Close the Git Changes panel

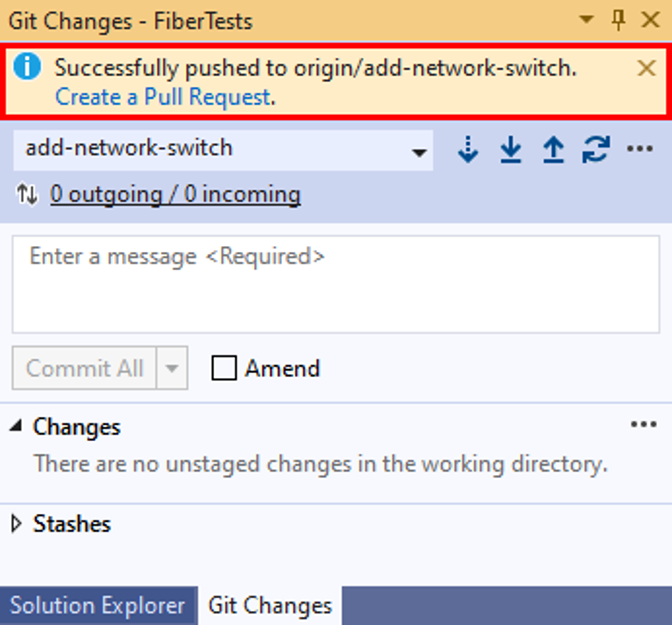pyautogui.click(x=650, y=20)
